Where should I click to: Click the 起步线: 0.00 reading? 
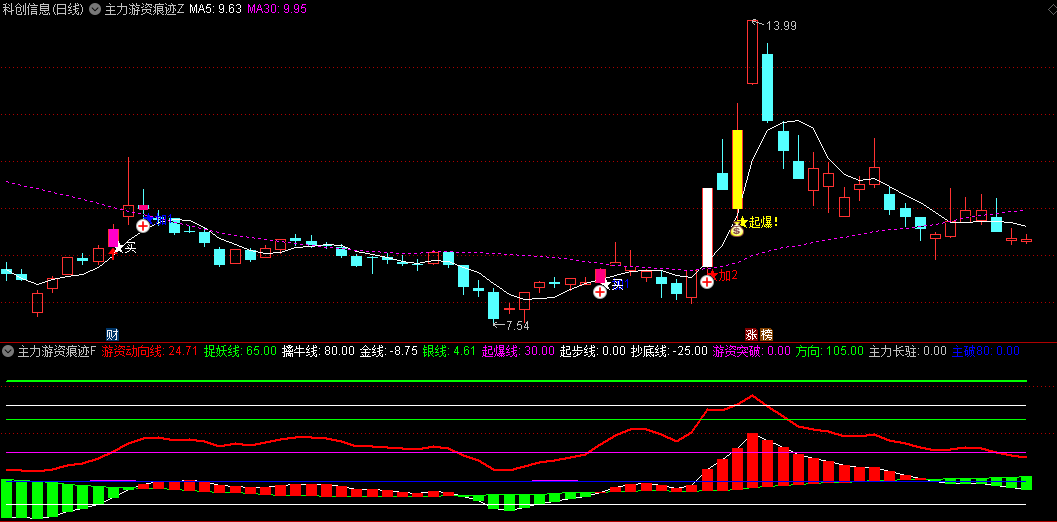click(593, 351)
